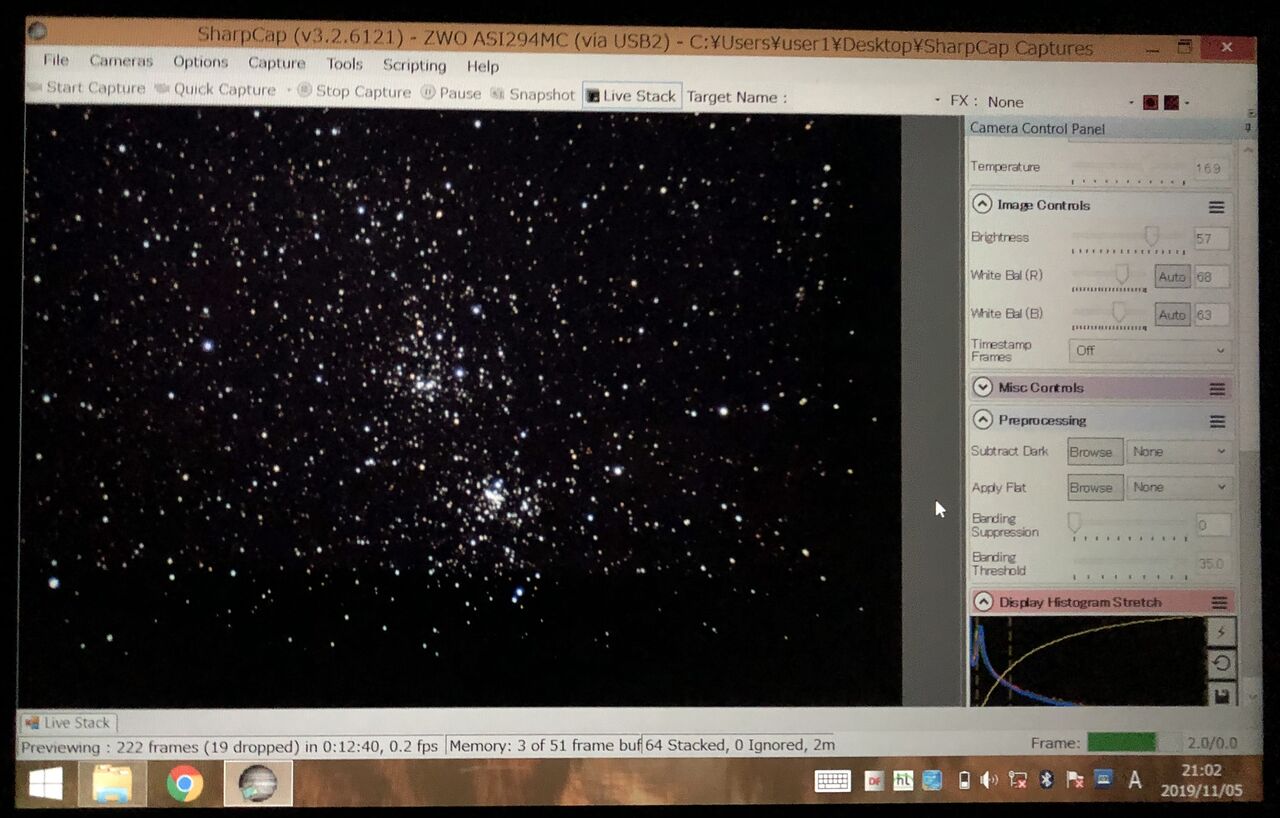Viewport: 1280px width, 818px height.
Task: Open the Misc Controls hamburger menu
Action: 1217,389
